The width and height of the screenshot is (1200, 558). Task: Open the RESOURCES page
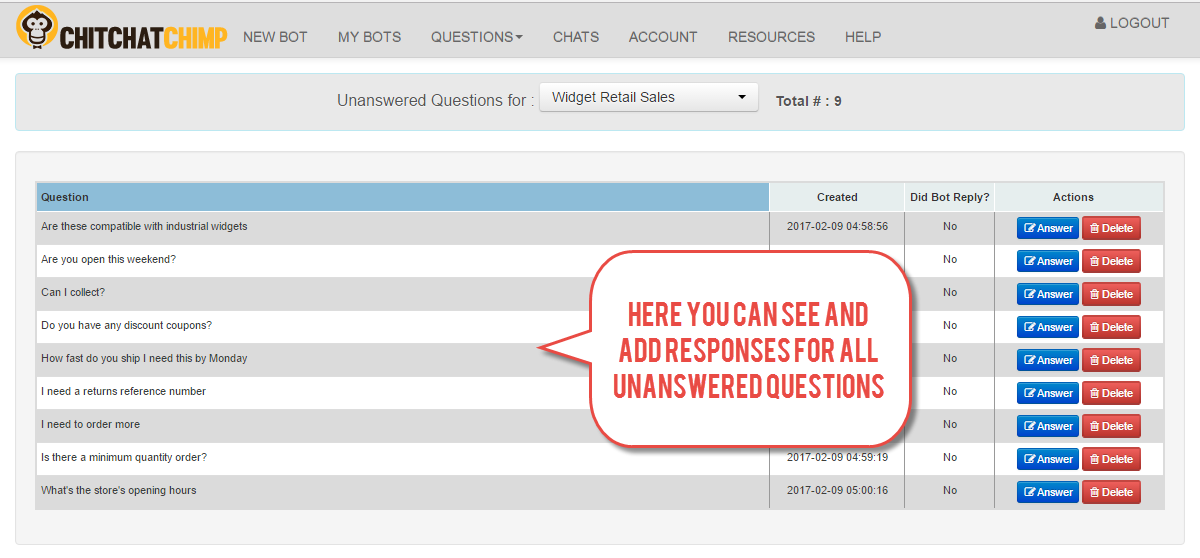(771, 37)
